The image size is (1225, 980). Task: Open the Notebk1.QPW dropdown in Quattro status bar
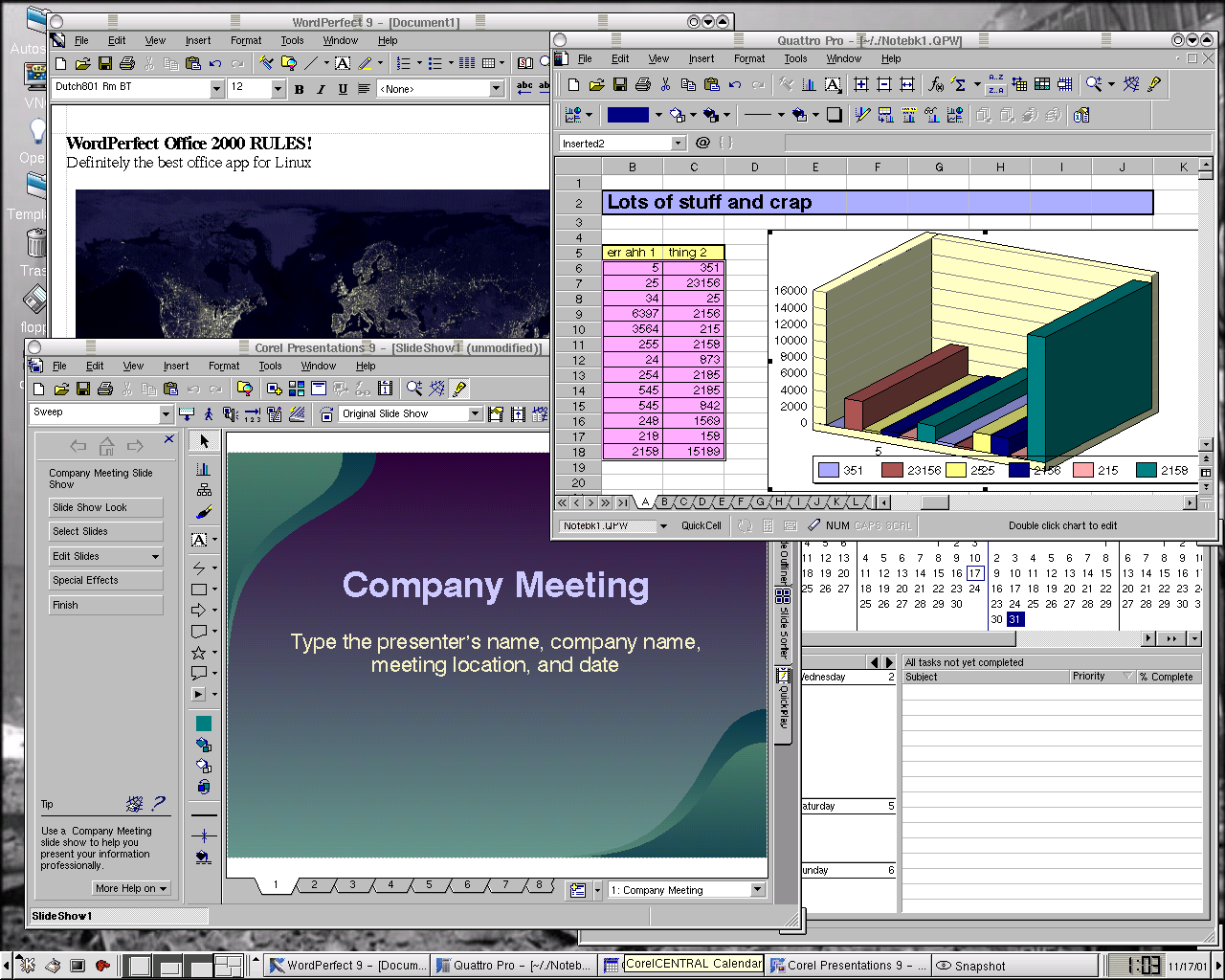663,525
